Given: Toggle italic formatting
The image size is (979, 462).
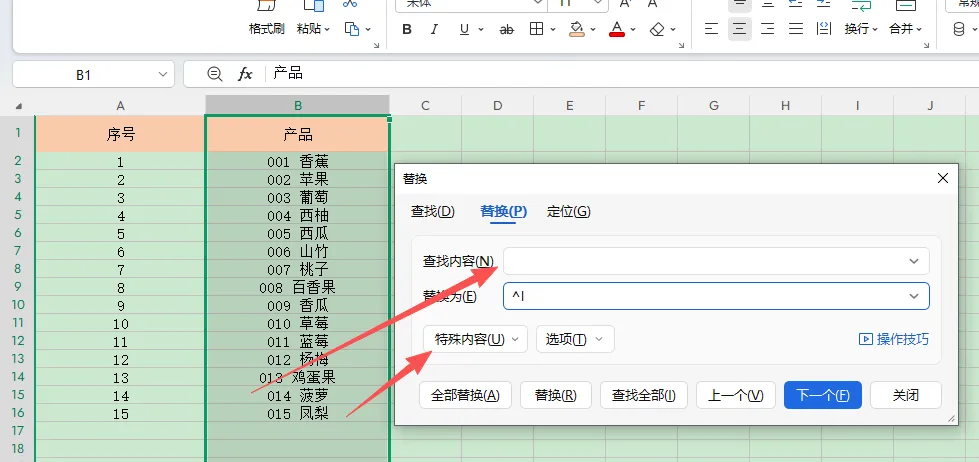Looking at the screenshot, I should click(435, 29).
